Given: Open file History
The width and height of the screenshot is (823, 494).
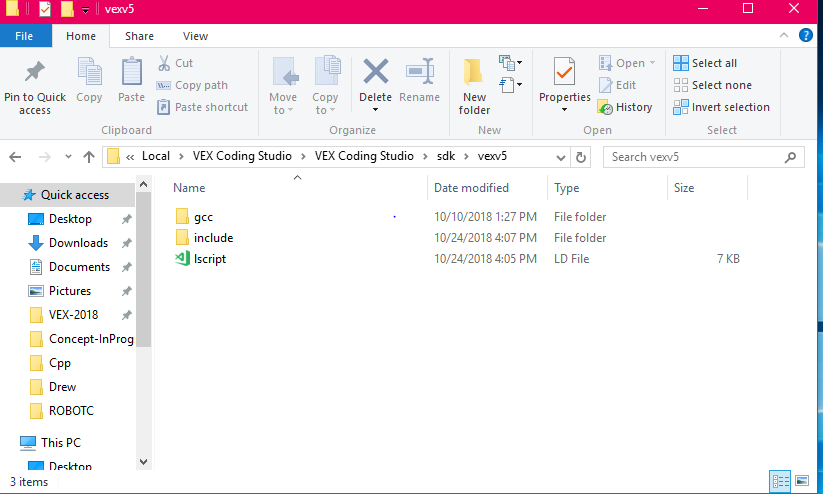Looking at the screenshot, I should [625, 107].
